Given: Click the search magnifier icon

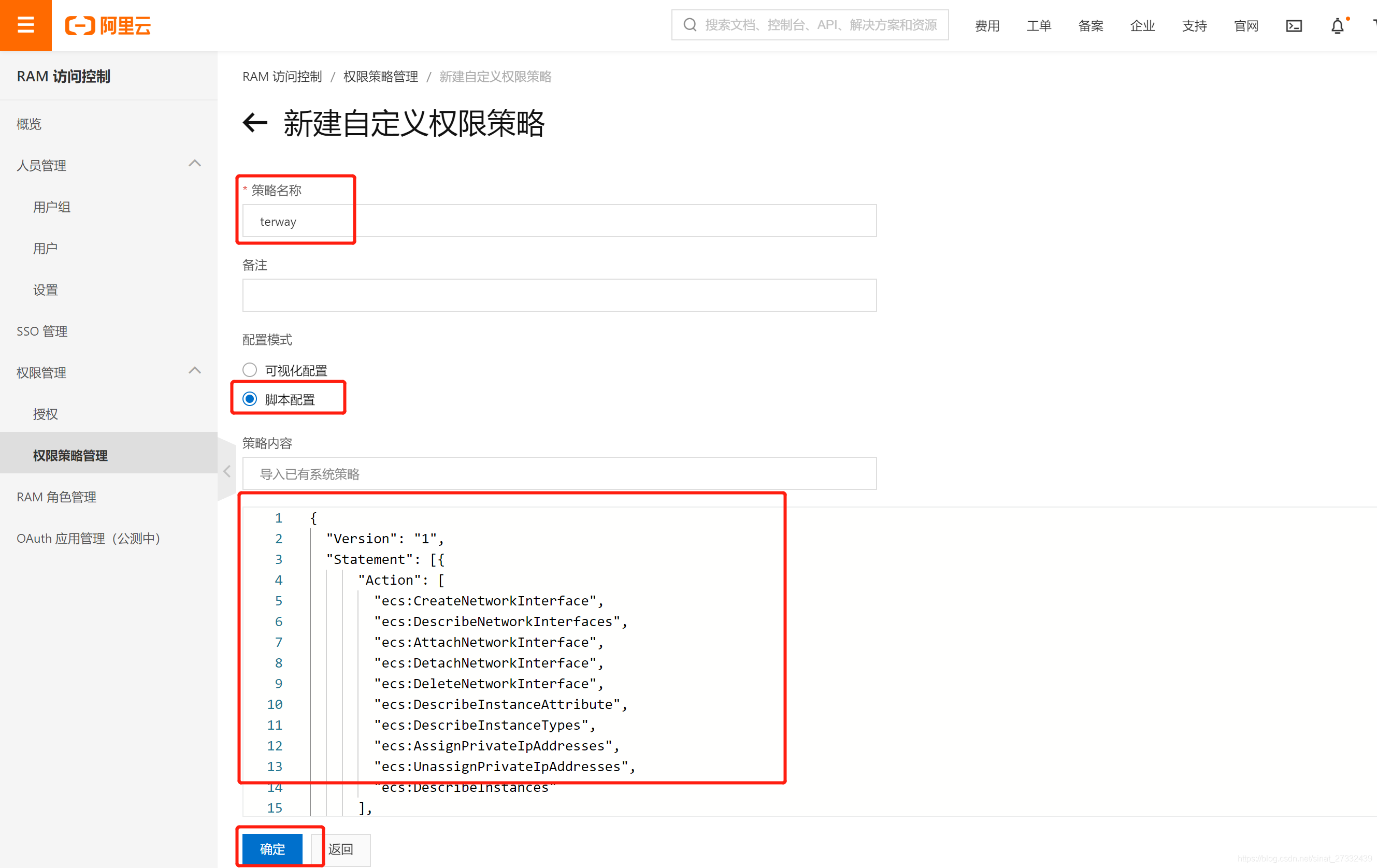Looking at the screenshot, I should click(x=690, y=25).
